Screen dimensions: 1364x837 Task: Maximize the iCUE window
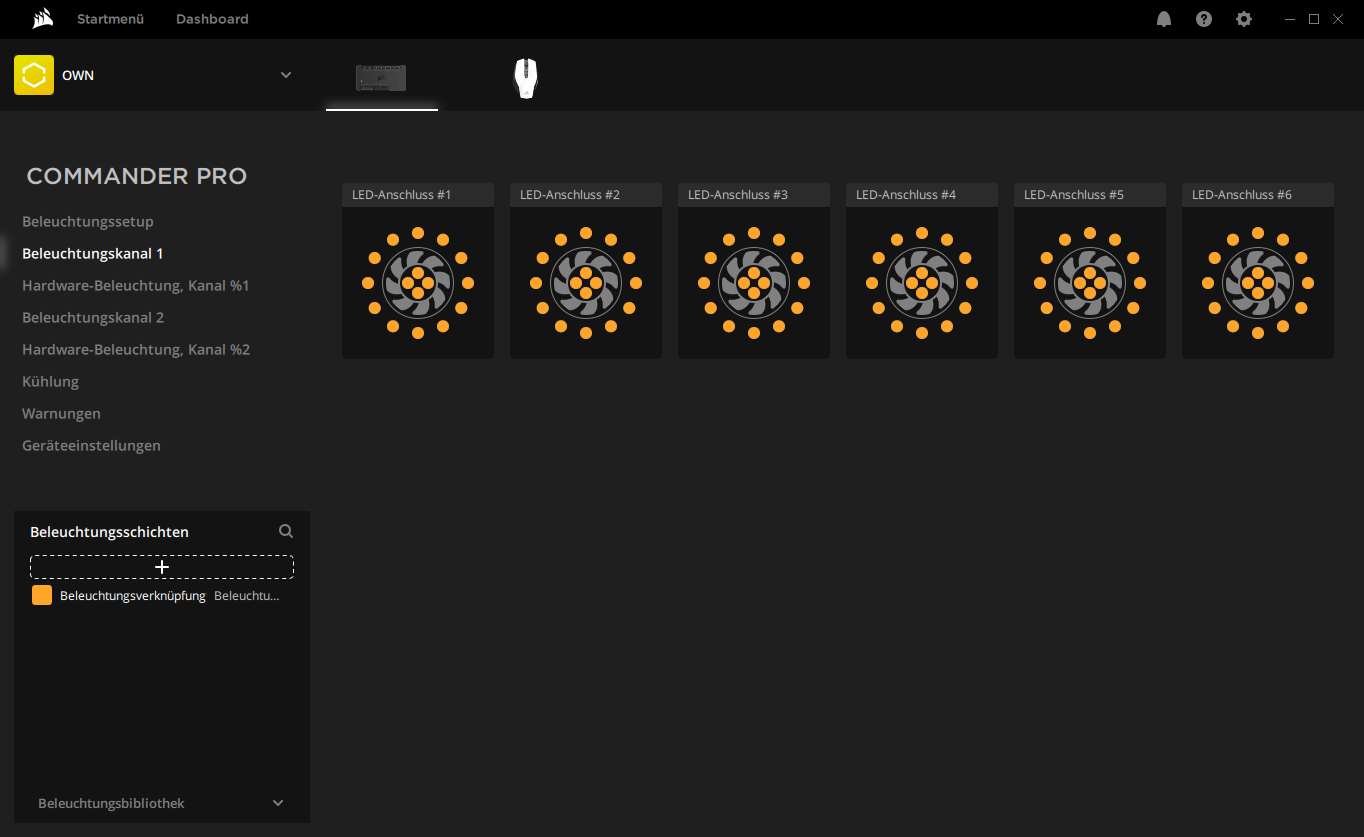click(x=1314, y=19)
